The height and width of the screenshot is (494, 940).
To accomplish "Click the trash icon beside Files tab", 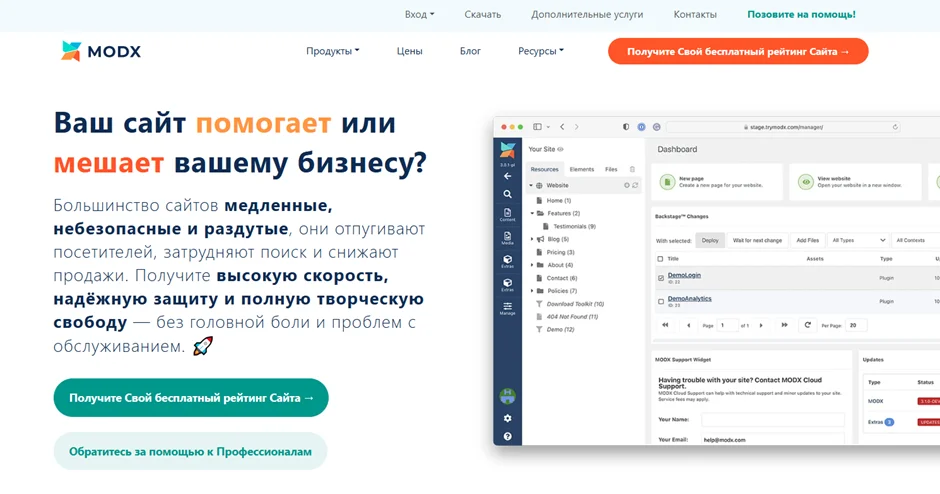I will [x=632, y=170].
